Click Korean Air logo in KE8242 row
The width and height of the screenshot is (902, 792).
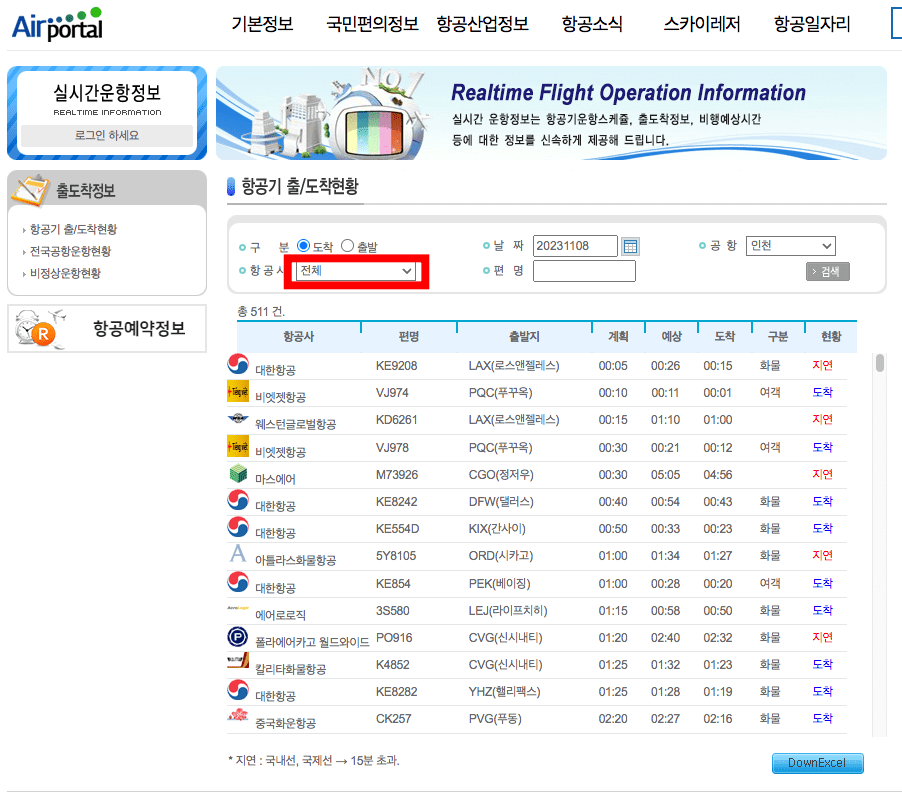[238, 500]
